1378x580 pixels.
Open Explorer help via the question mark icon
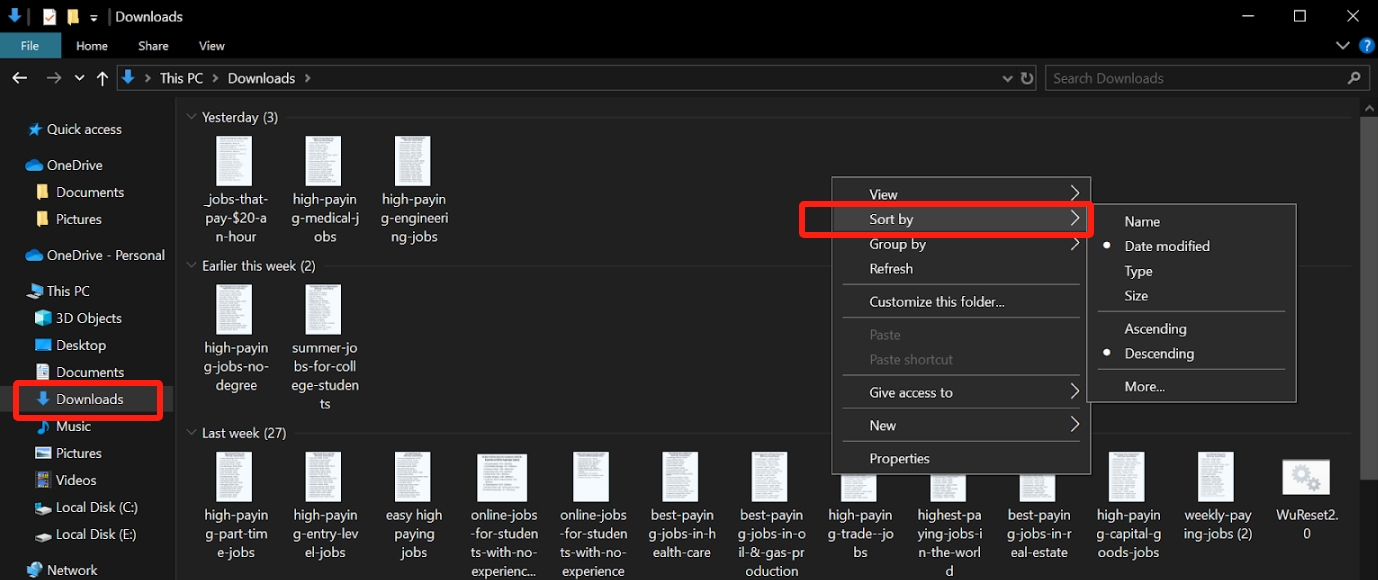tap(1367, 45)
